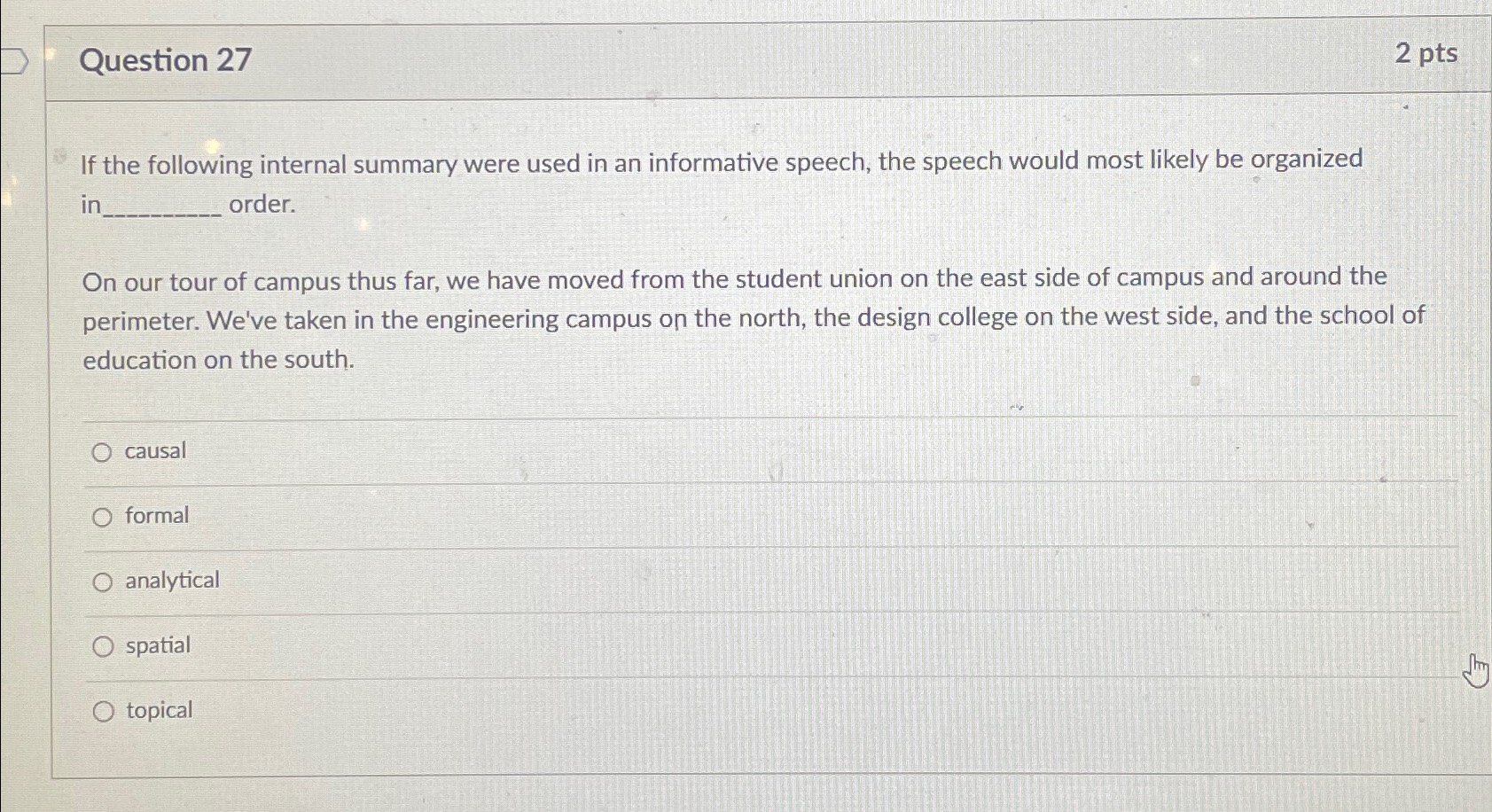
Task: Click the 'spatial' answer label text
Action: point(157,645)
